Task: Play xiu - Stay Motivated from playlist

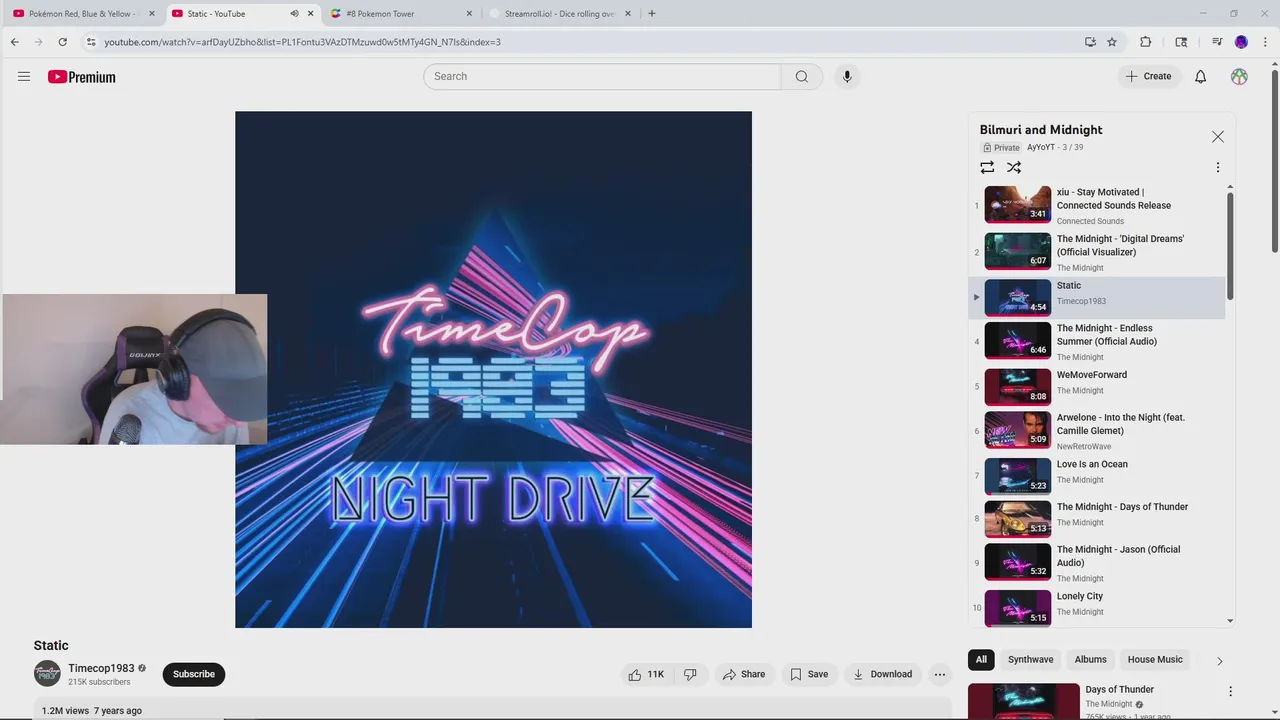Action: pos(1096,205)
